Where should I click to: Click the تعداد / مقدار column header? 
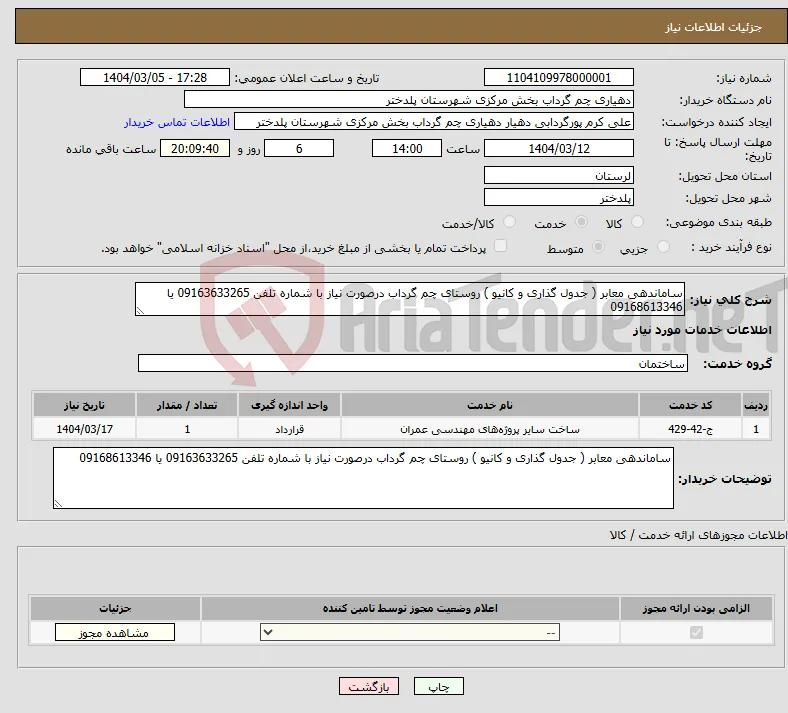pyautogui.click(x=186, y=405)
